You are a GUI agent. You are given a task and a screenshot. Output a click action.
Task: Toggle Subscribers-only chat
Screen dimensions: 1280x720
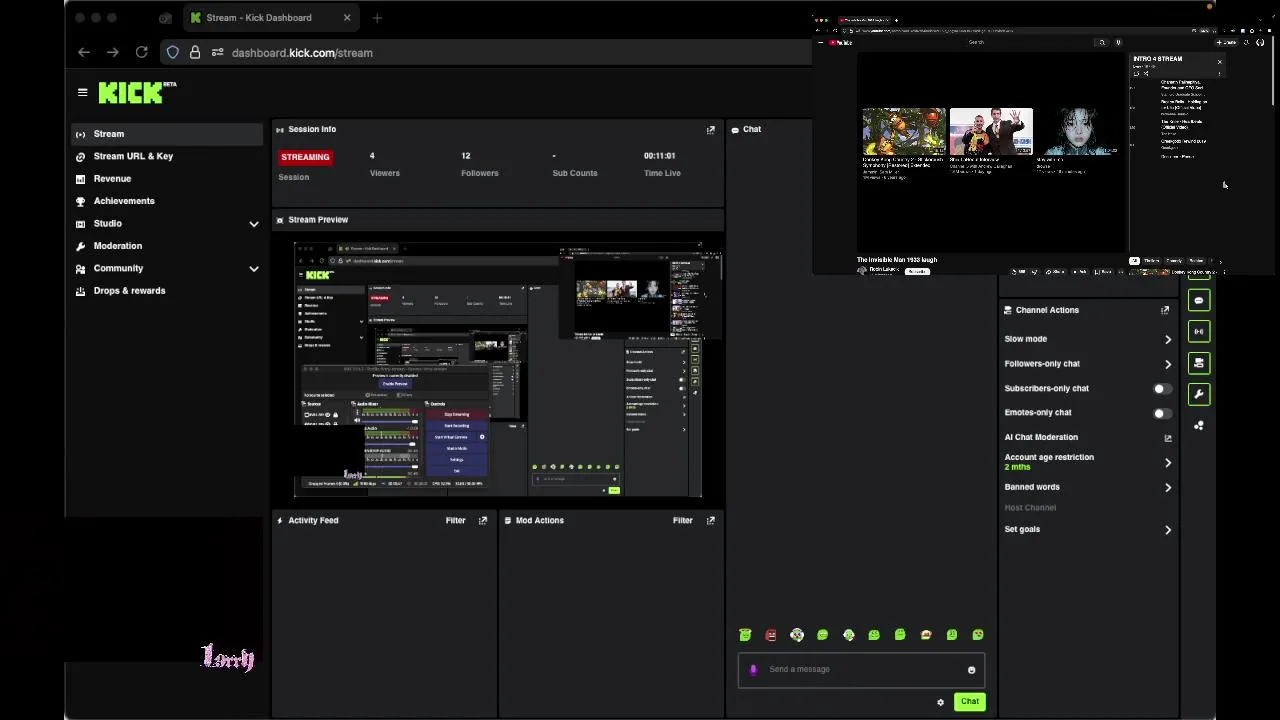(1162, 388)
